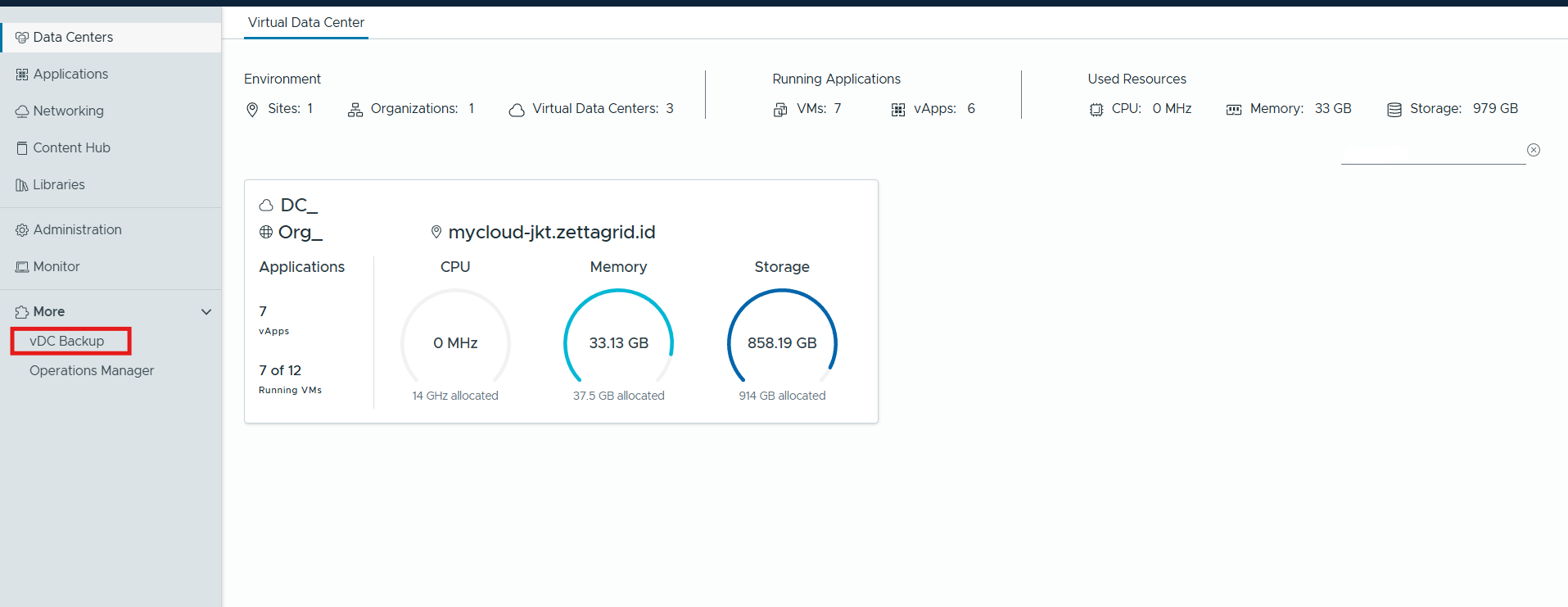
Task: Open the Data Centers sidebar item
Action: pyautogui.click(x=111, y=38)
